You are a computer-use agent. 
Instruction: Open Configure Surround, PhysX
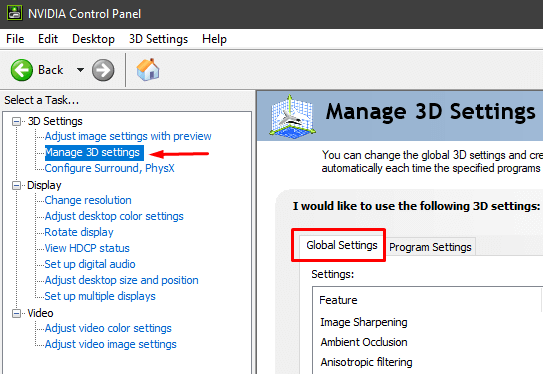pos(109,168)
